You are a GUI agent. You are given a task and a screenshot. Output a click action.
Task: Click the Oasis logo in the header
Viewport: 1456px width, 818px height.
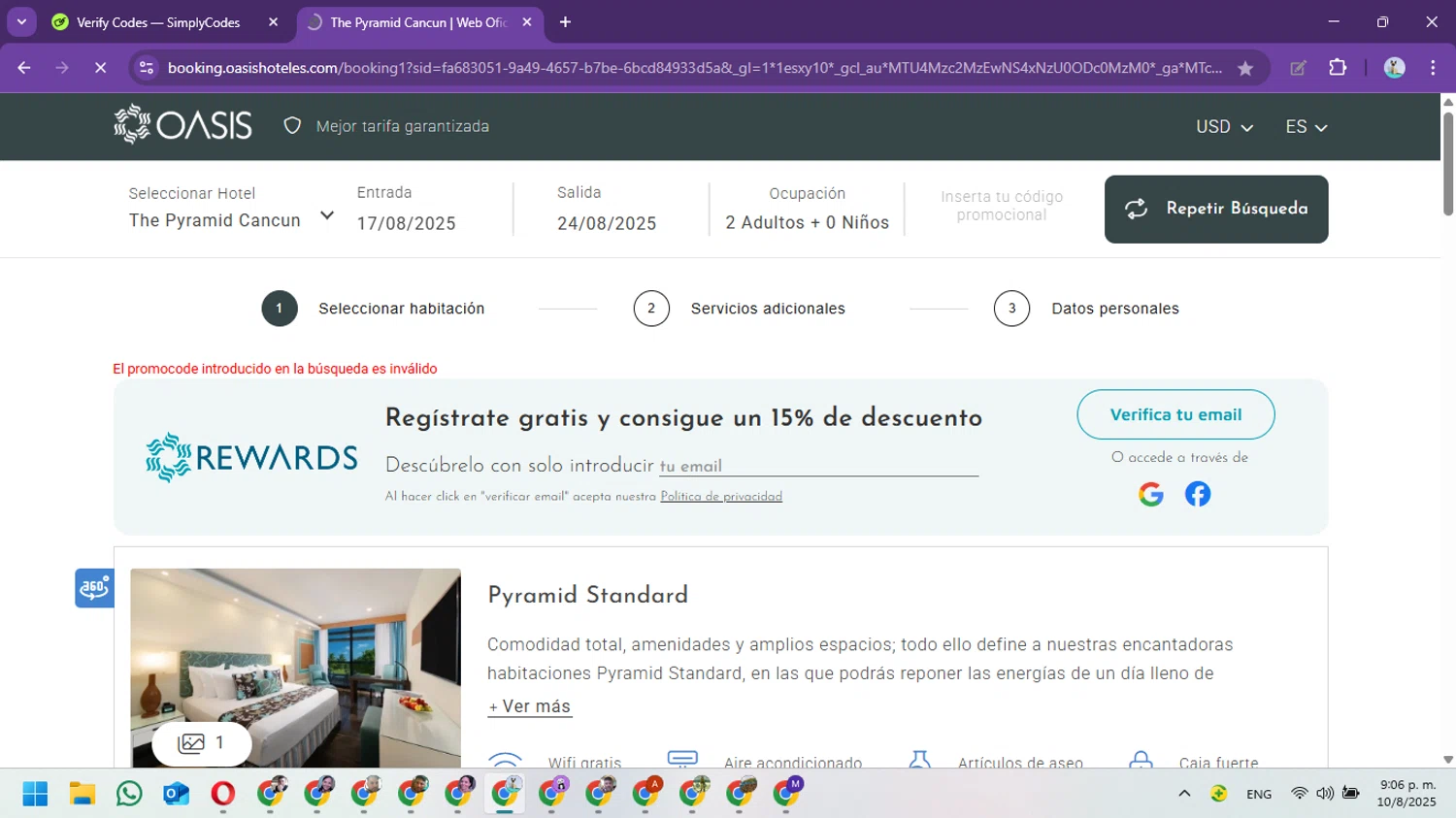point(182,125)
